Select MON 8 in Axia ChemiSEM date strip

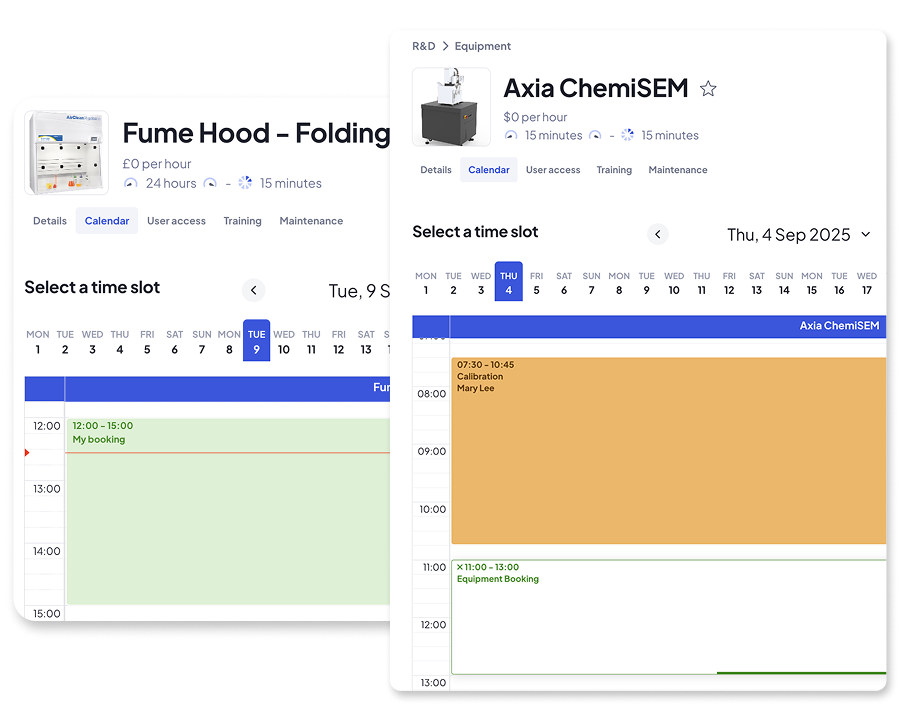click(619, 283)
